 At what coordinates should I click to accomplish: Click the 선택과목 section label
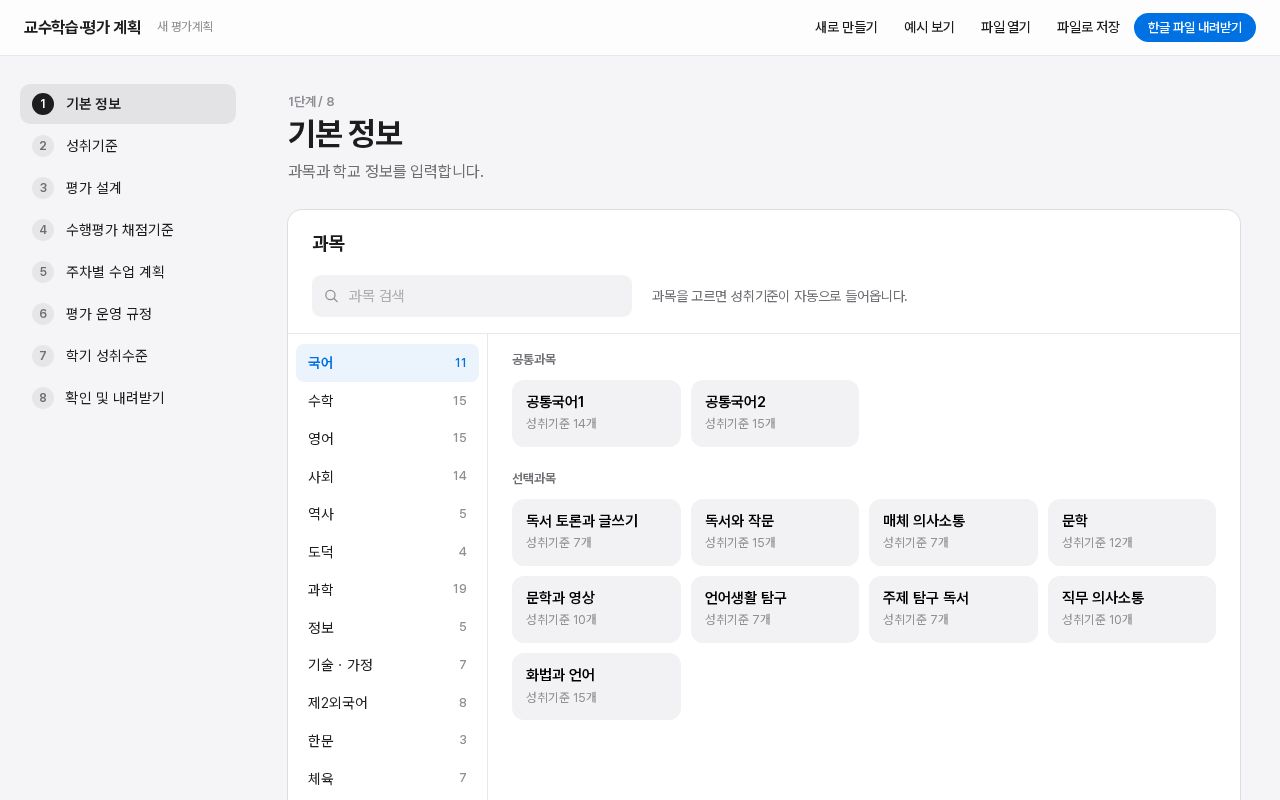coord(534,478)
